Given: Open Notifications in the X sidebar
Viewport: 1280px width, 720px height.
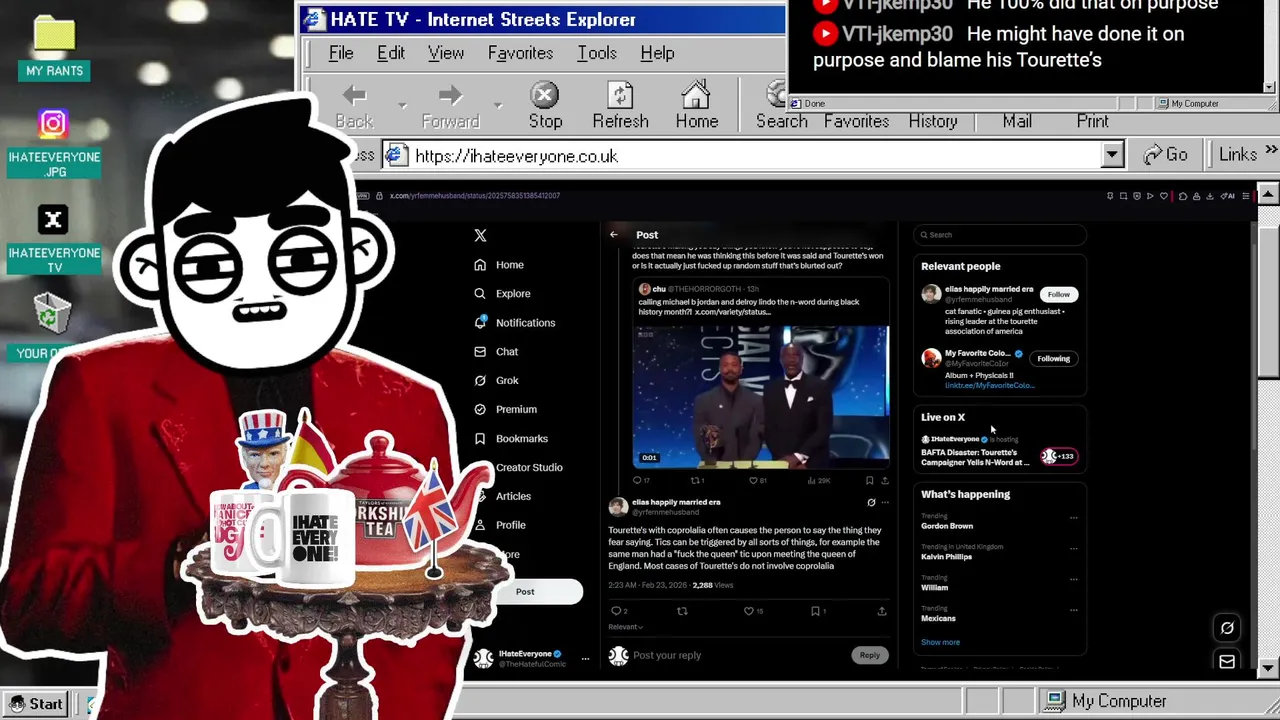Looking at the screenshot, I should (515, 323).
